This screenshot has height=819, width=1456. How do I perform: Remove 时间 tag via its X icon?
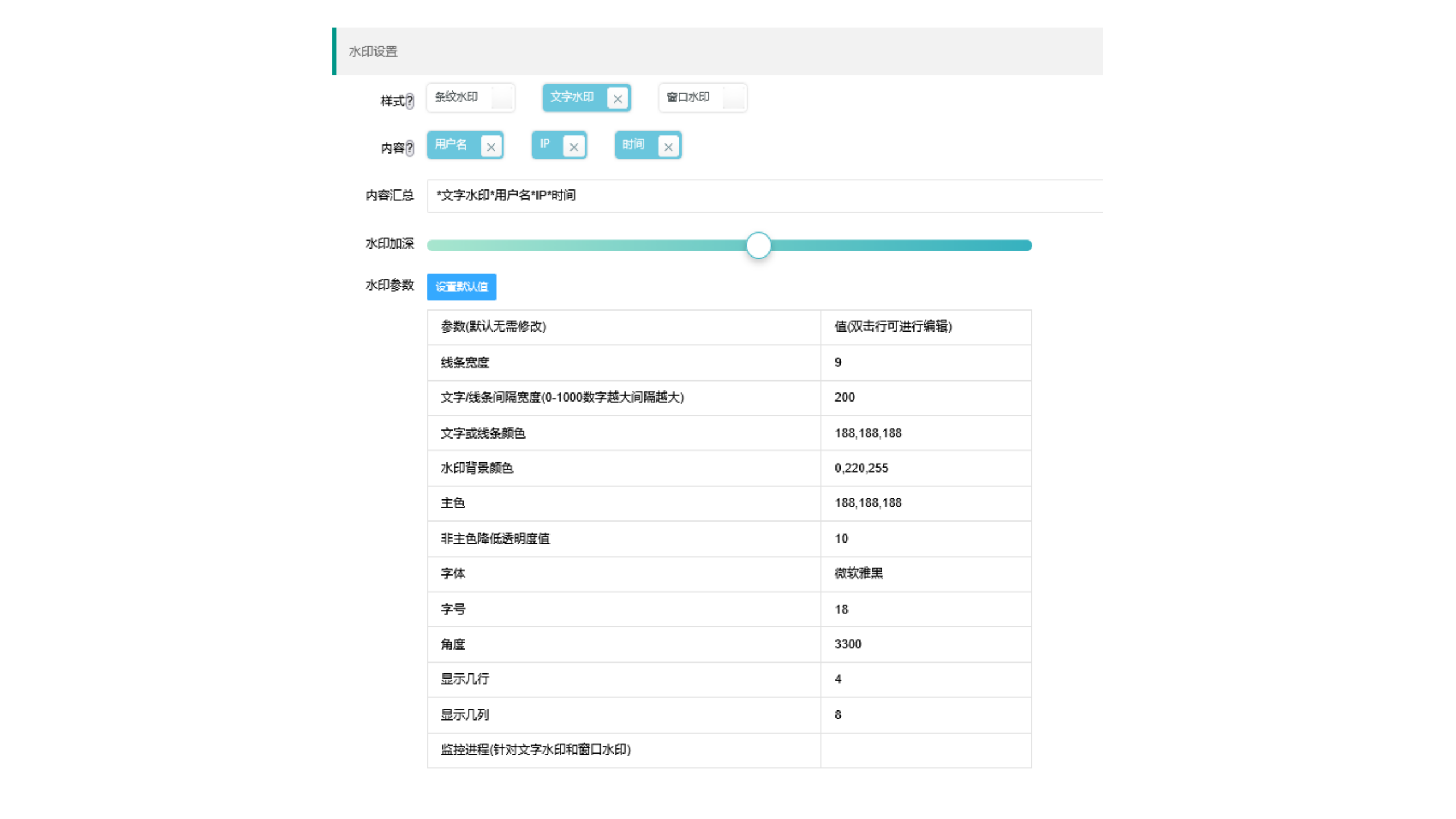tap(668, 147)
